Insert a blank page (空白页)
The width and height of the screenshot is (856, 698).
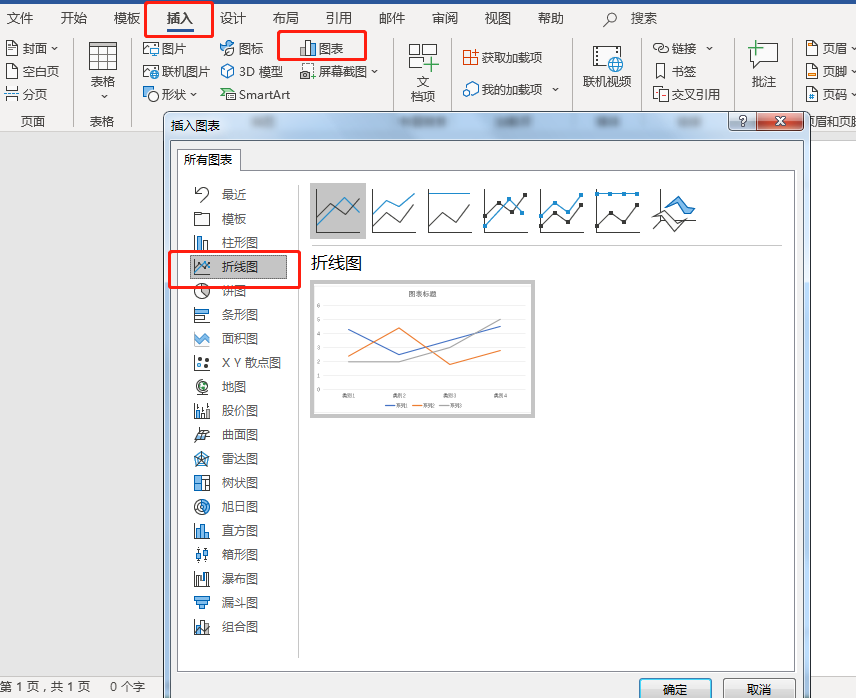[x=32, y=71]
